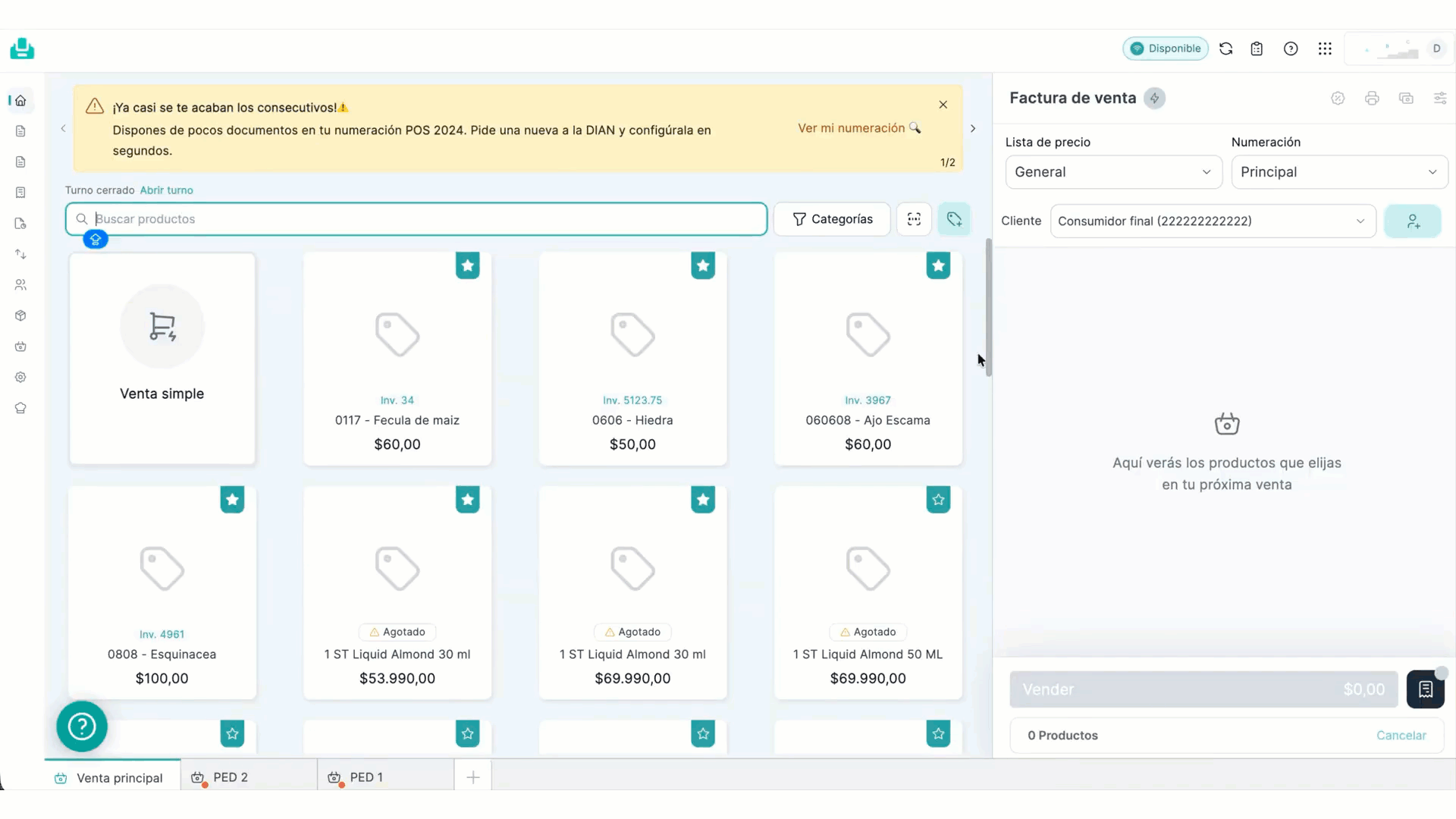Click the add new client icon button
Image resolution: width=1456 pixels, height=819 pixels.
[1413, 221]
